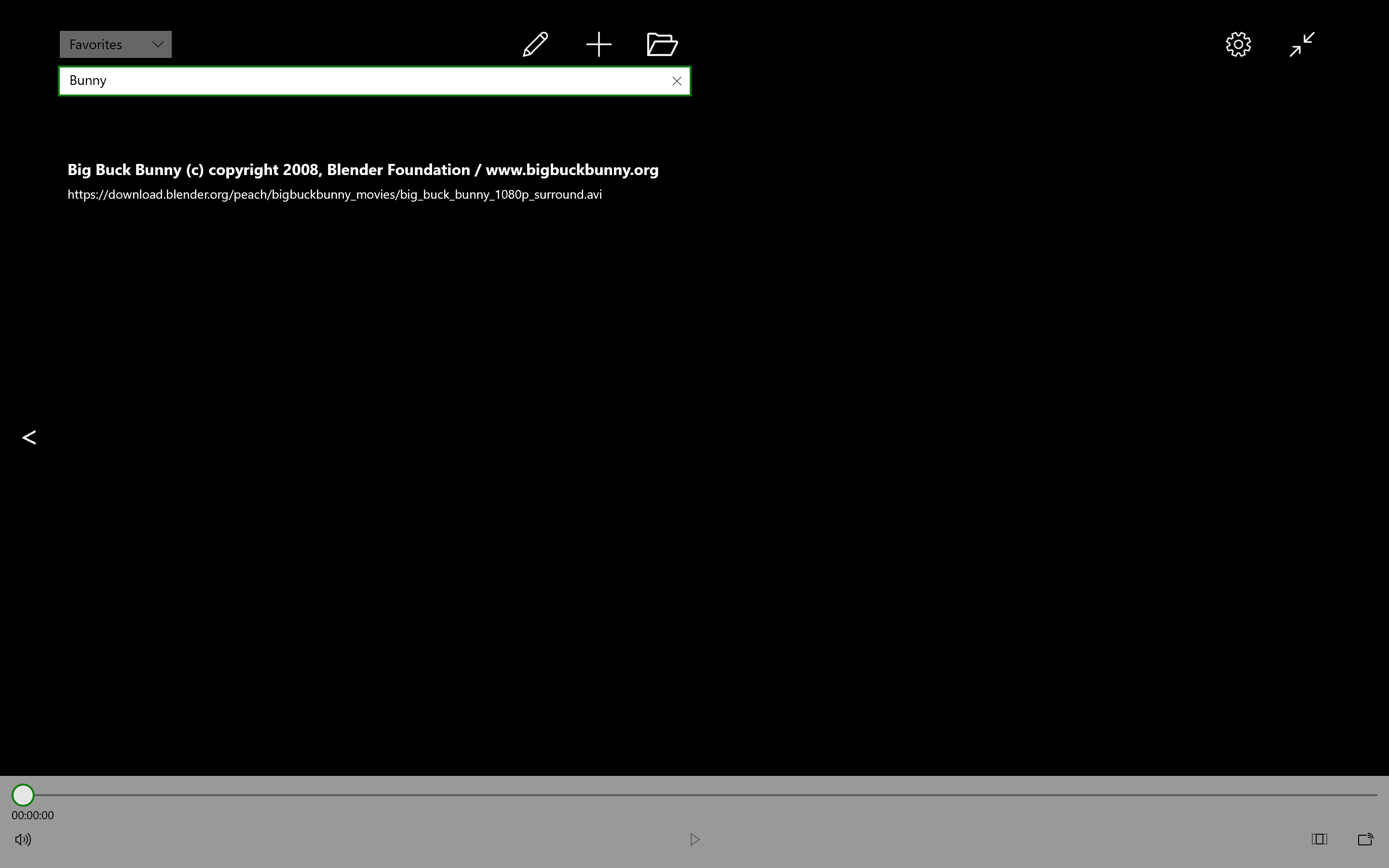Image resolution: width=1389 pixels, height=868 pixels.
Task: Click the cast to device icon
Action: [x=1365, y=839]
